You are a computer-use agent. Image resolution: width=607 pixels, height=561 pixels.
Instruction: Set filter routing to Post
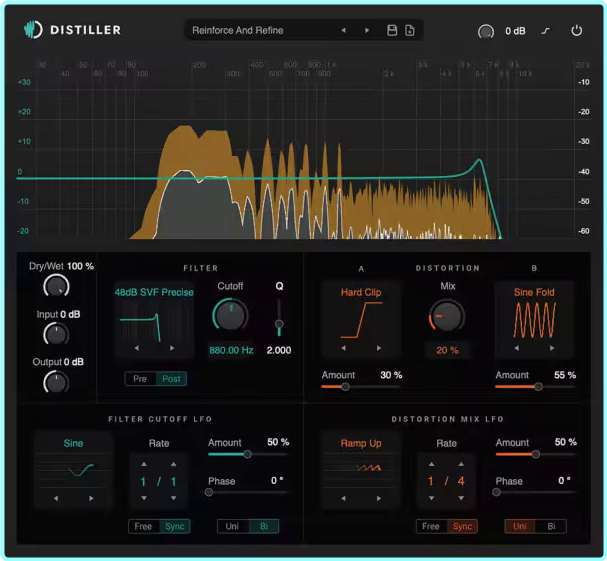(x=171, y=379)
